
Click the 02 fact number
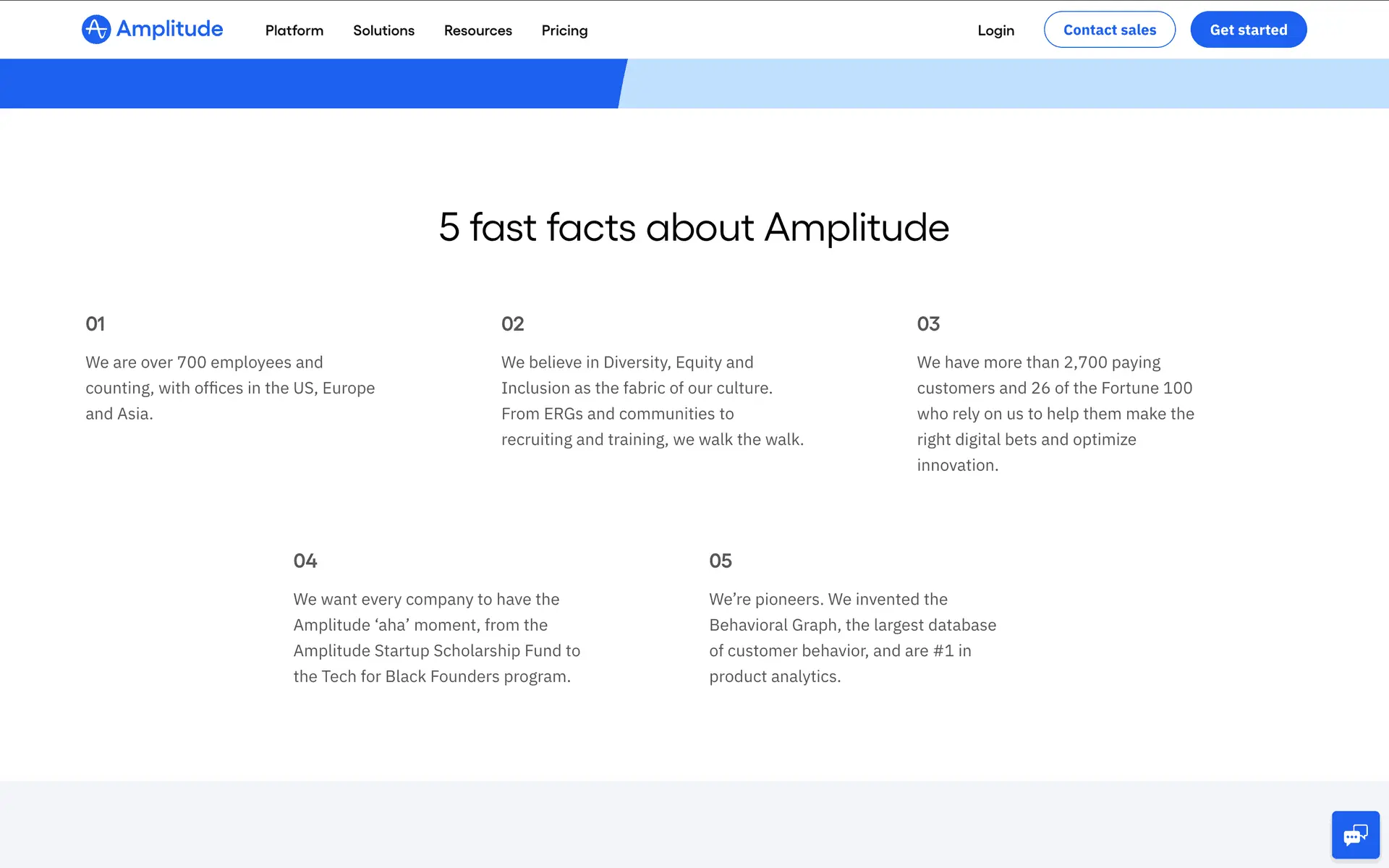pyautogui.click(x=512, y=323)
